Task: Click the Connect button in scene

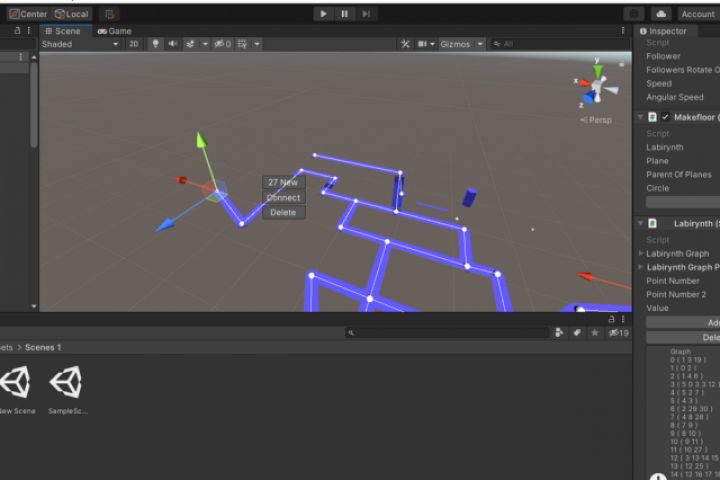Action: point(283,198)
